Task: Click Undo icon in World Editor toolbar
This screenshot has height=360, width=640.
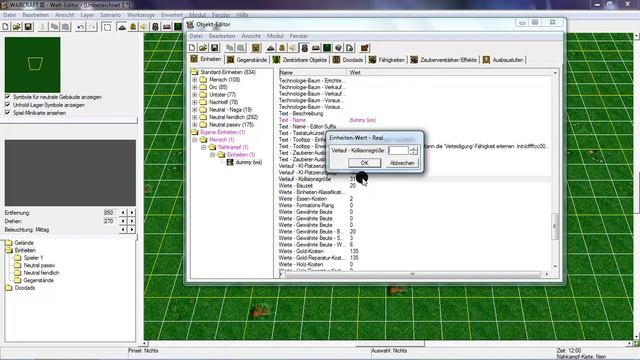Action: pyautogui.click(x=81, y=27)
